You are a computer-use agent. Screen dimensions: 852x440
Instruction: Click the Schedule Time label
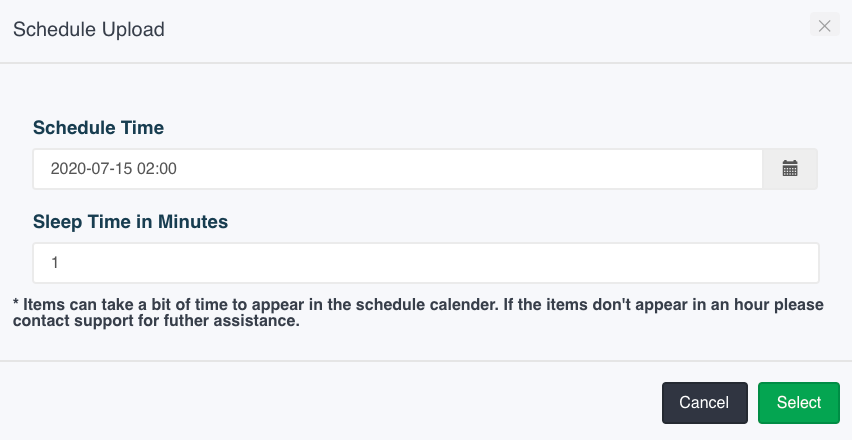click(98, 128)
